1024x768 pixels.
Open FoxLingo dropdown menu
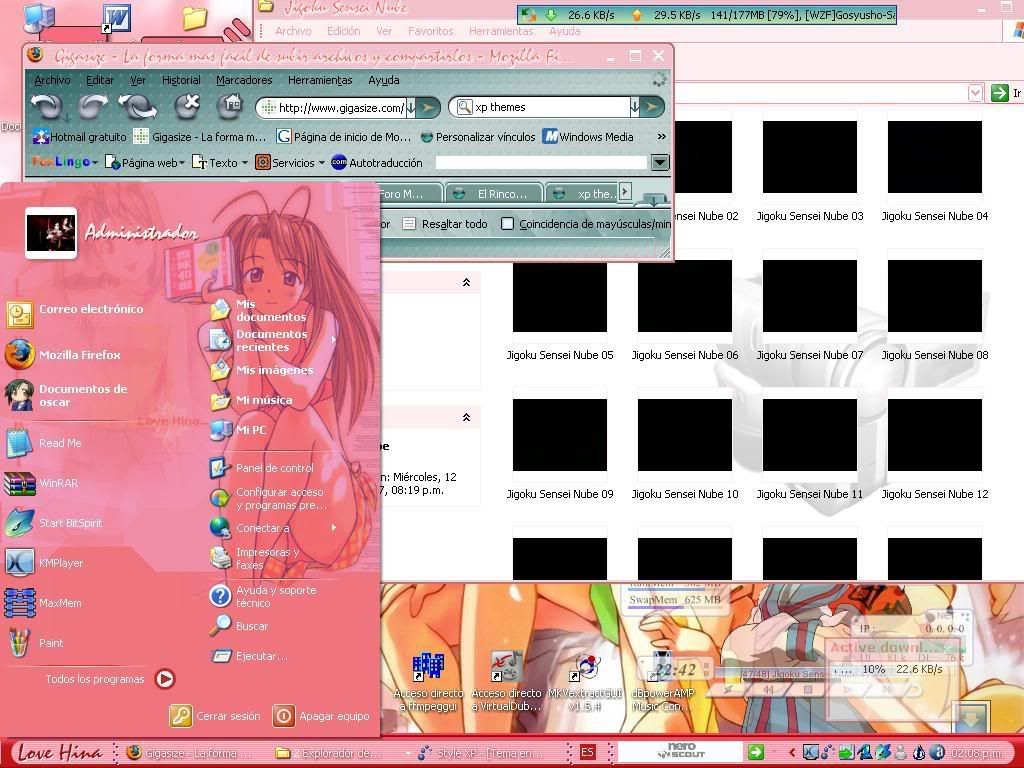pos(65,162)
